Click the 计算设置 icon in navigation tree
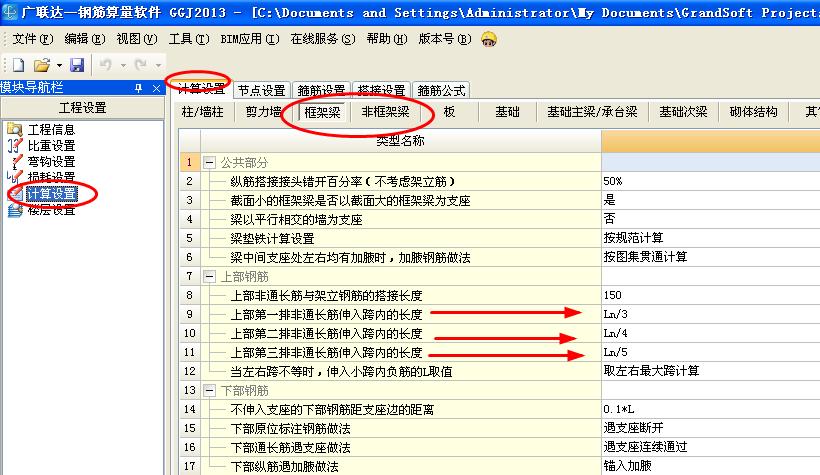The width and height of the screenshot is (820, 475). 16,194
